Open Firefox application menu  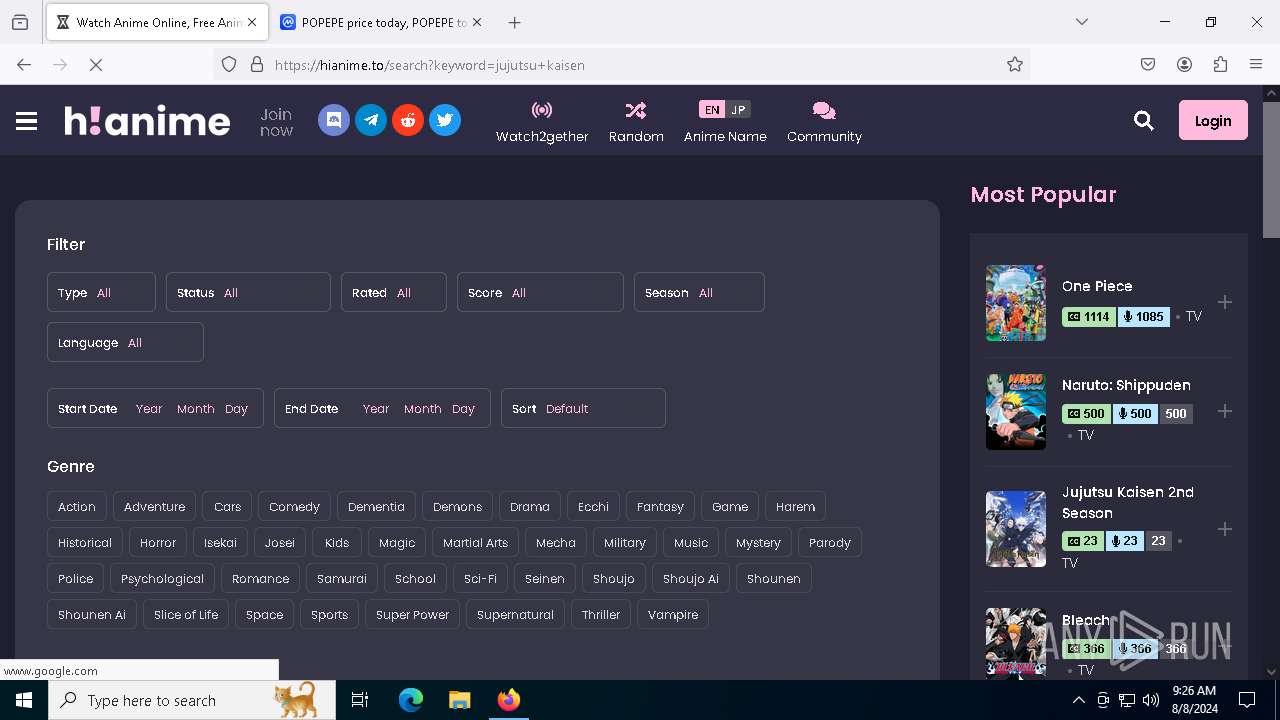1256,65
